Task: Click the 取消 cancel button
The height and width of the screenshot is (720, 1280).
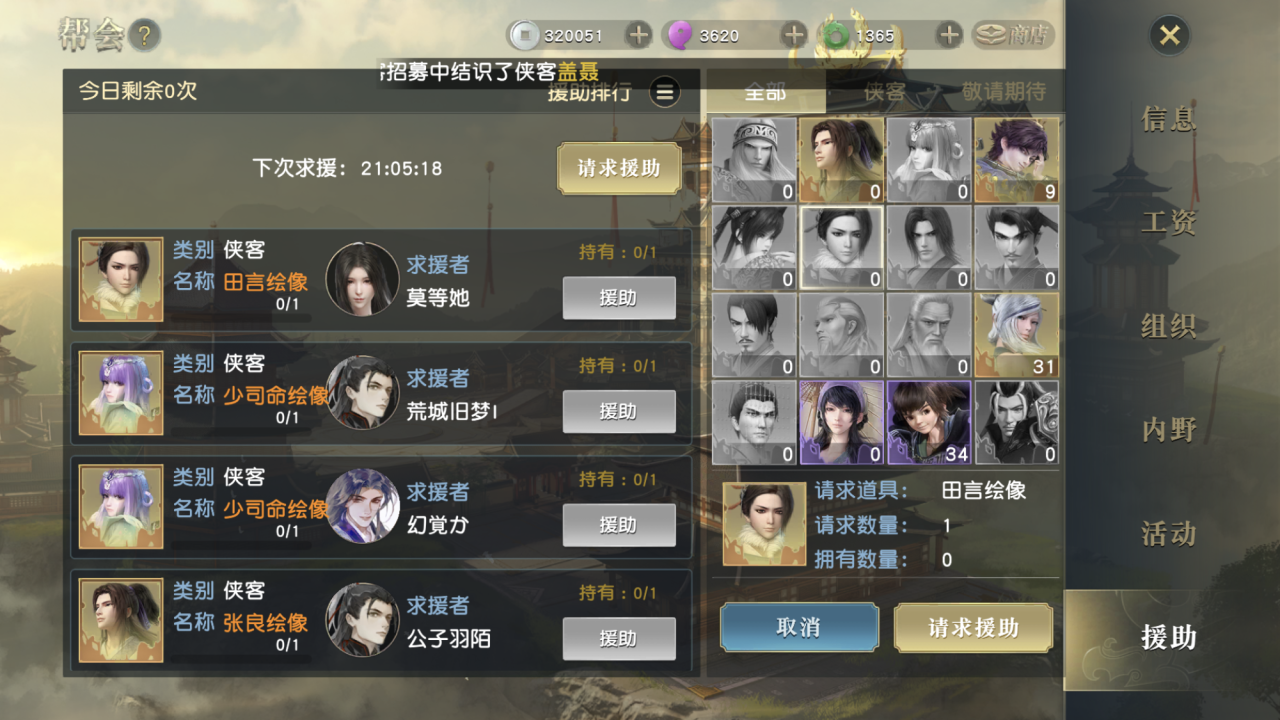Action: (799, 627)
